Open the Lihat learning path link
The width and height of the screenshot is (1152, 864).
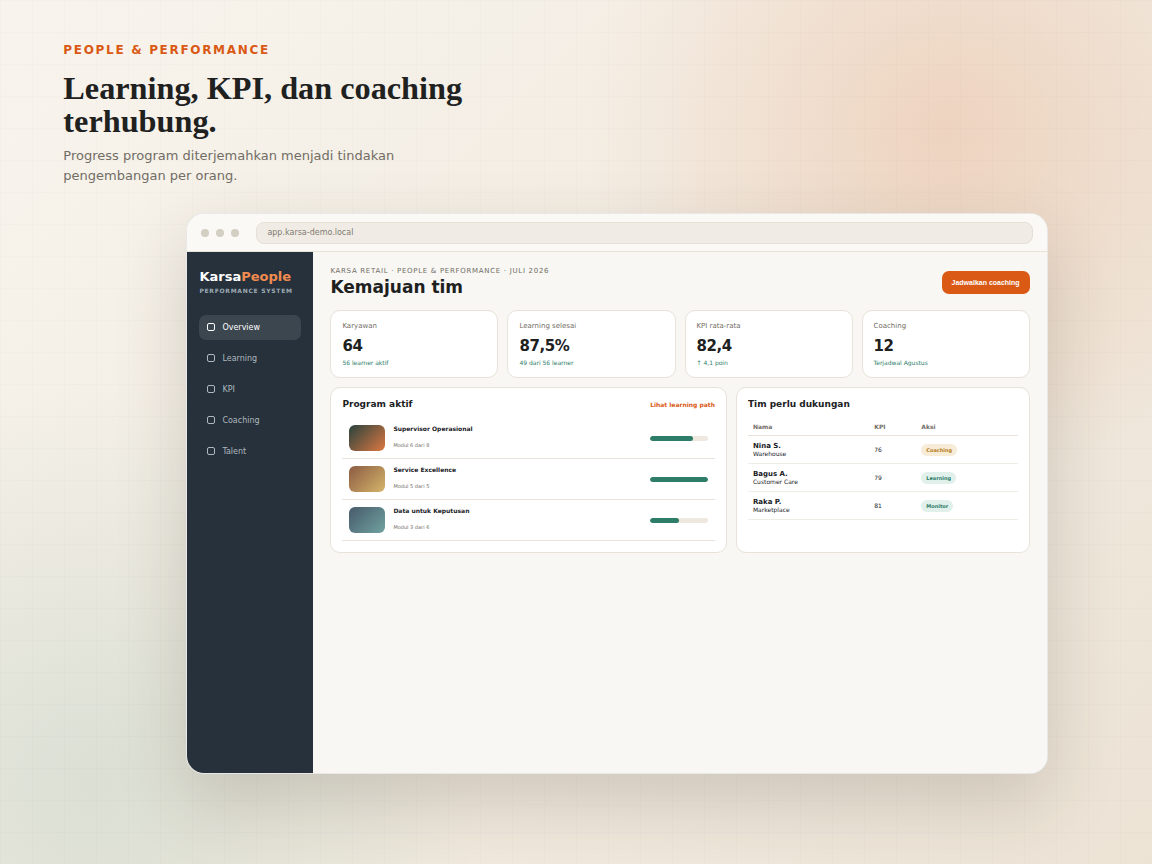(x=682, y=405)
